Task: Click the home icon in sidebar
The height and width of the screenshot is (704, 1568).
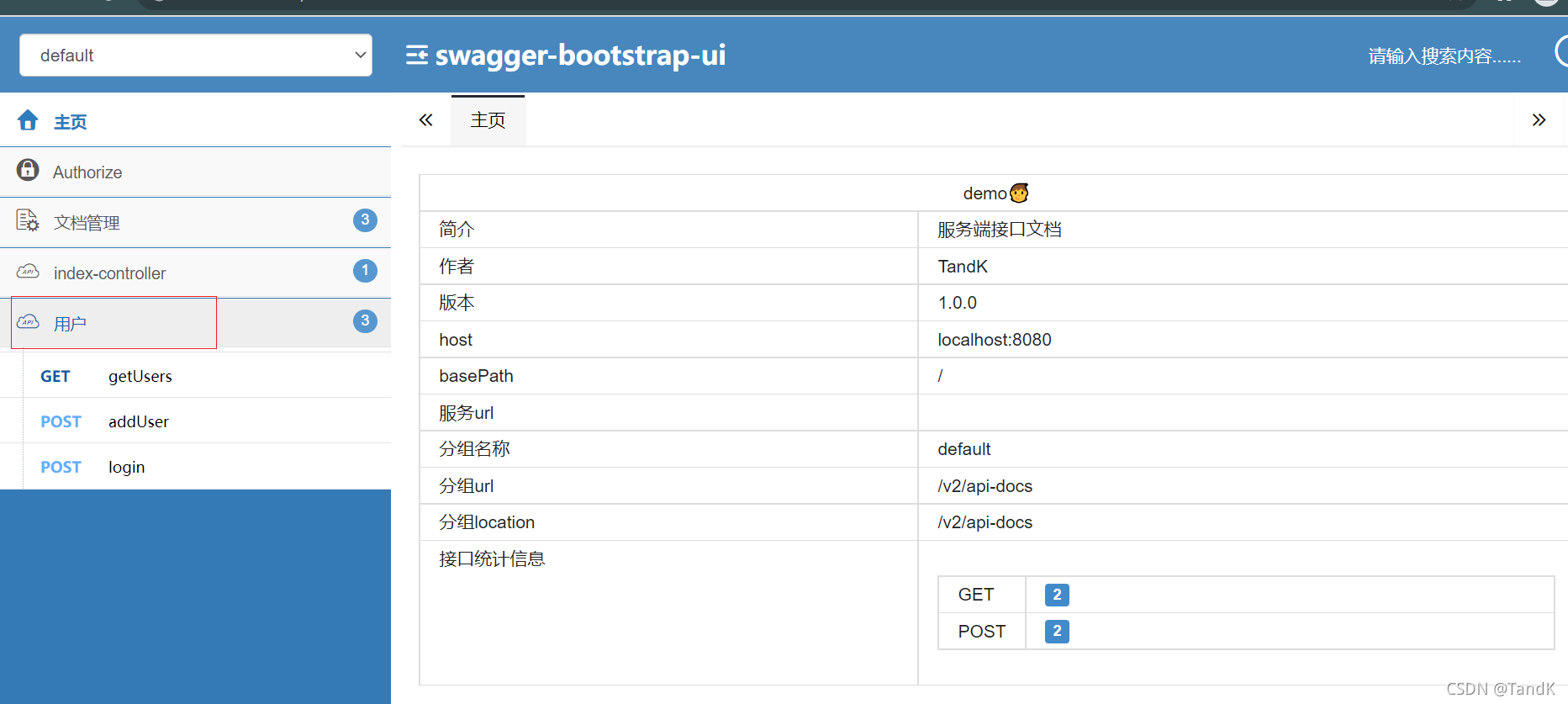Action: 28,120
